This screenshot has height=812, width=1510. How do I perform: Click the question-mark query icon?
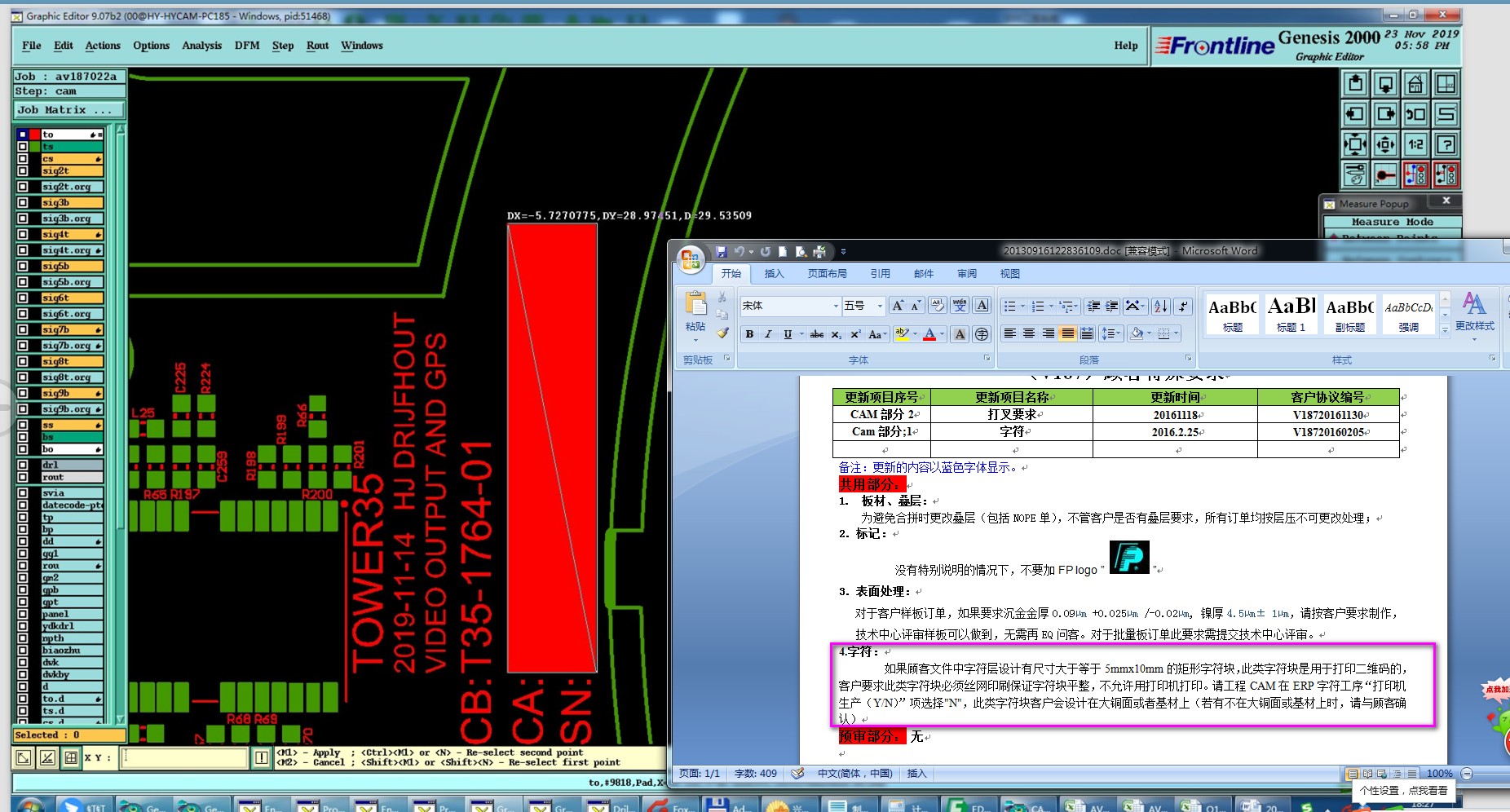pos(1446,144)
